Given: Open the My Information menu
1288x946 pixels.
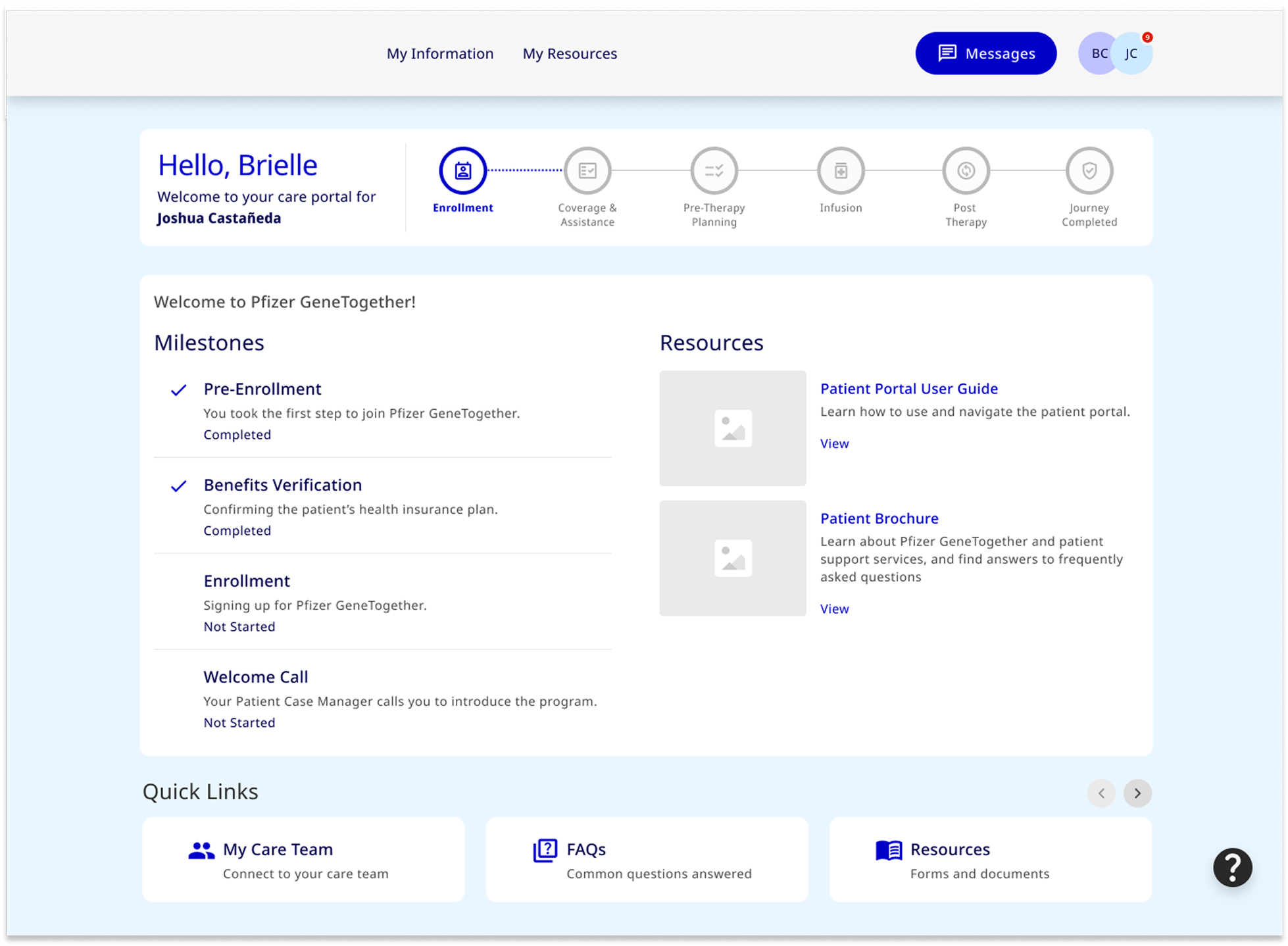Looking at the screenshot, I should [x=439, y=53].
